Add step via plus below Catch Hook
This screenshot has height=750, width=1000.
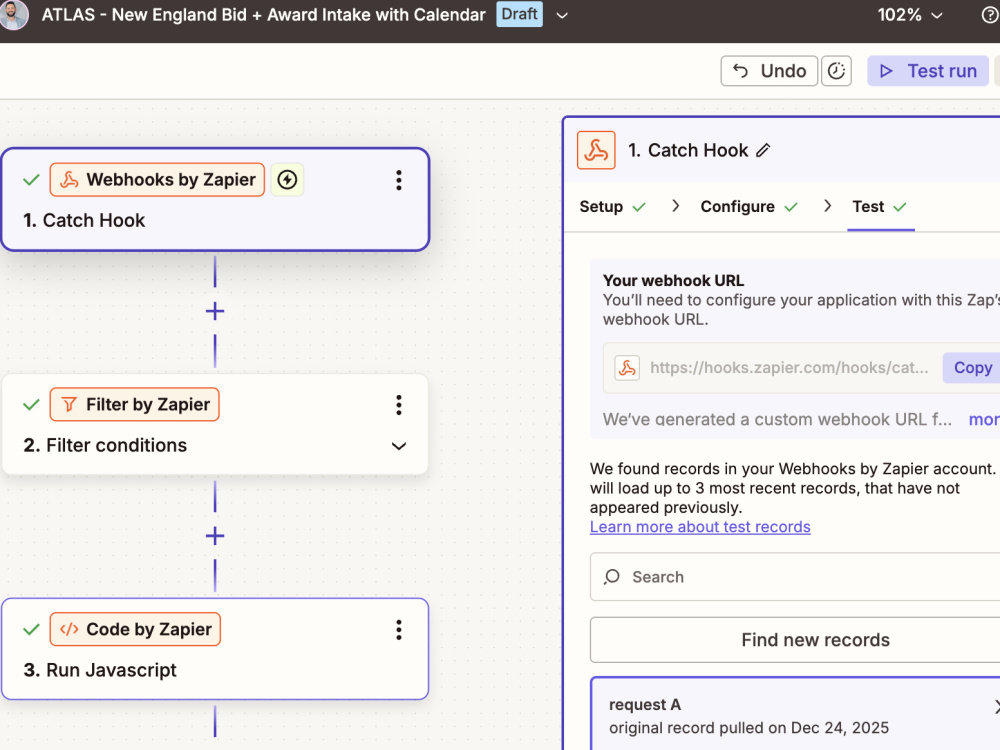[215, 311]
